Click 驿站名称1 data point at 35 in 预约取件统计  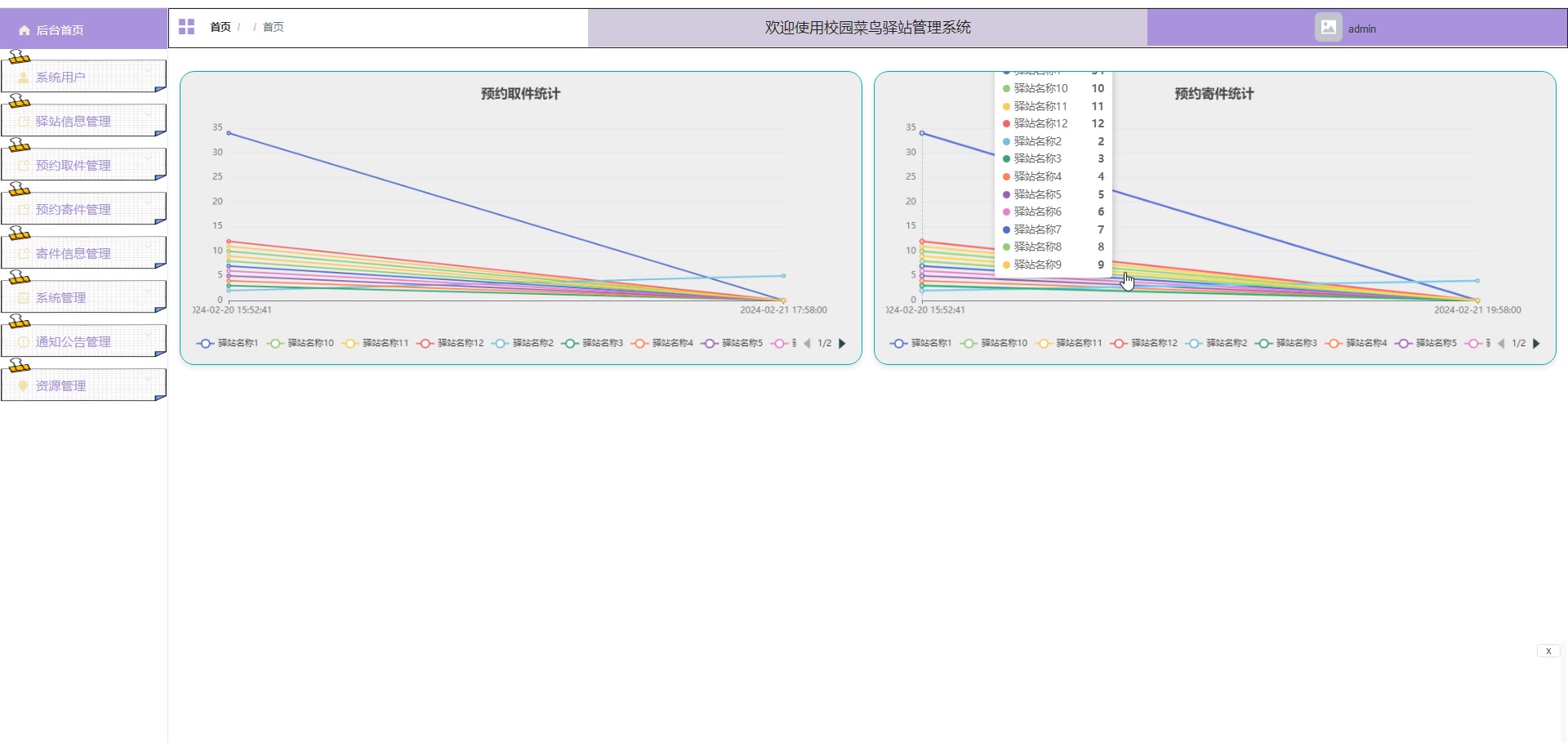coord(229,133)
